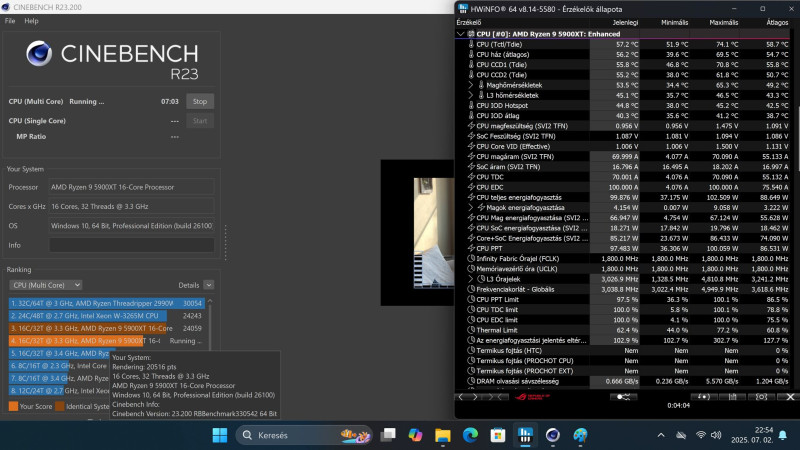Click the Start button for CPU Single Core
This screenshot has width=800, height=450.
tap(200, 121)
